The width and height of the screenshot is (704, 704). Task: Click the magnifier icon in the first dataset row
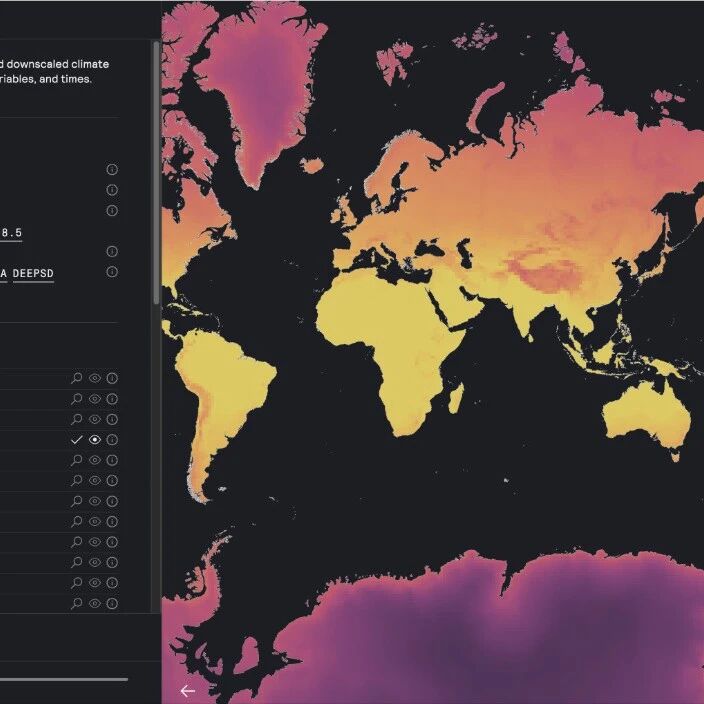point(76,379)
